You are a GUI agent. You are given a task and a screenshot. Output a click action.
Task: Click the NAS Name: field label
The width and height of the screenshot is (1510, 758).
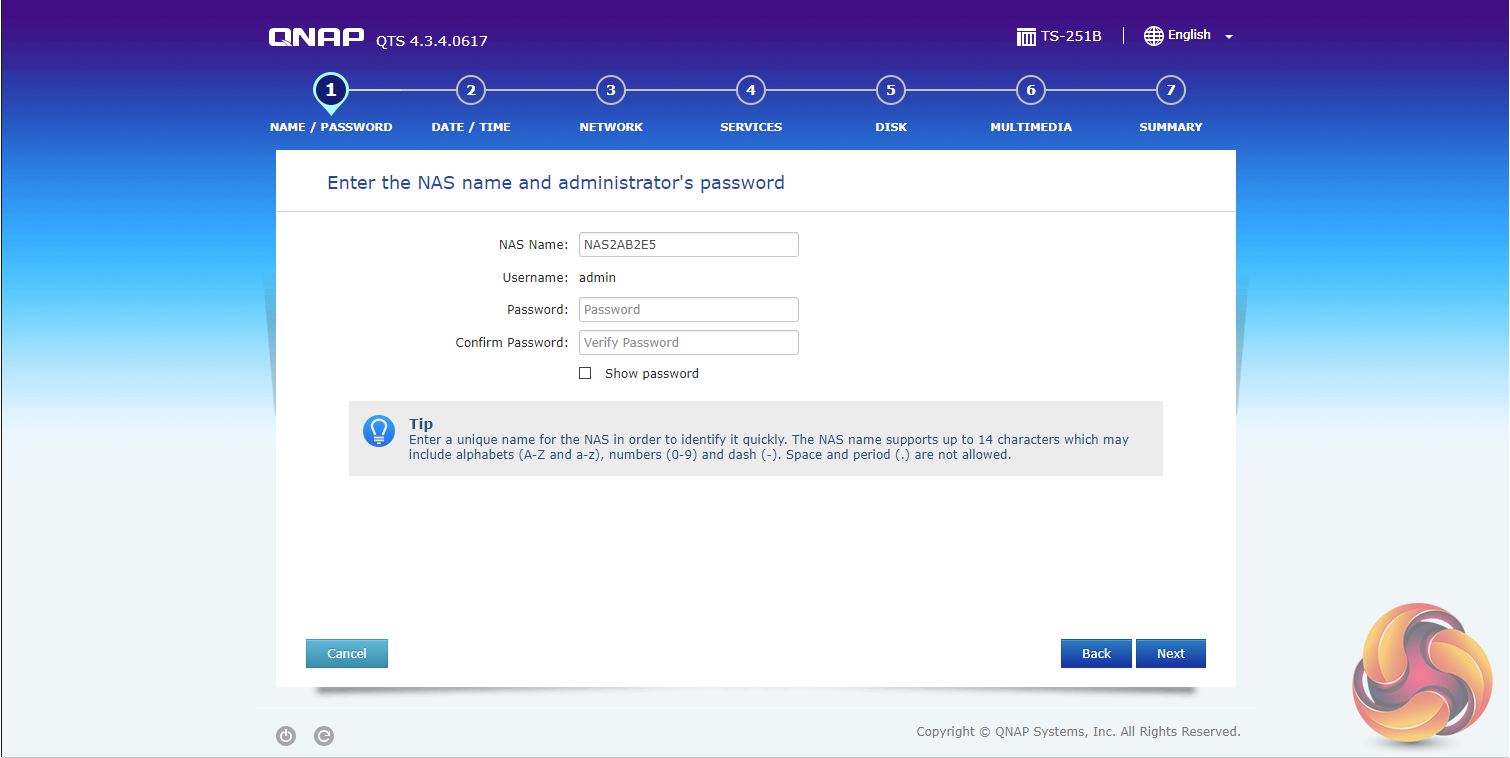[x=533, y=245]
